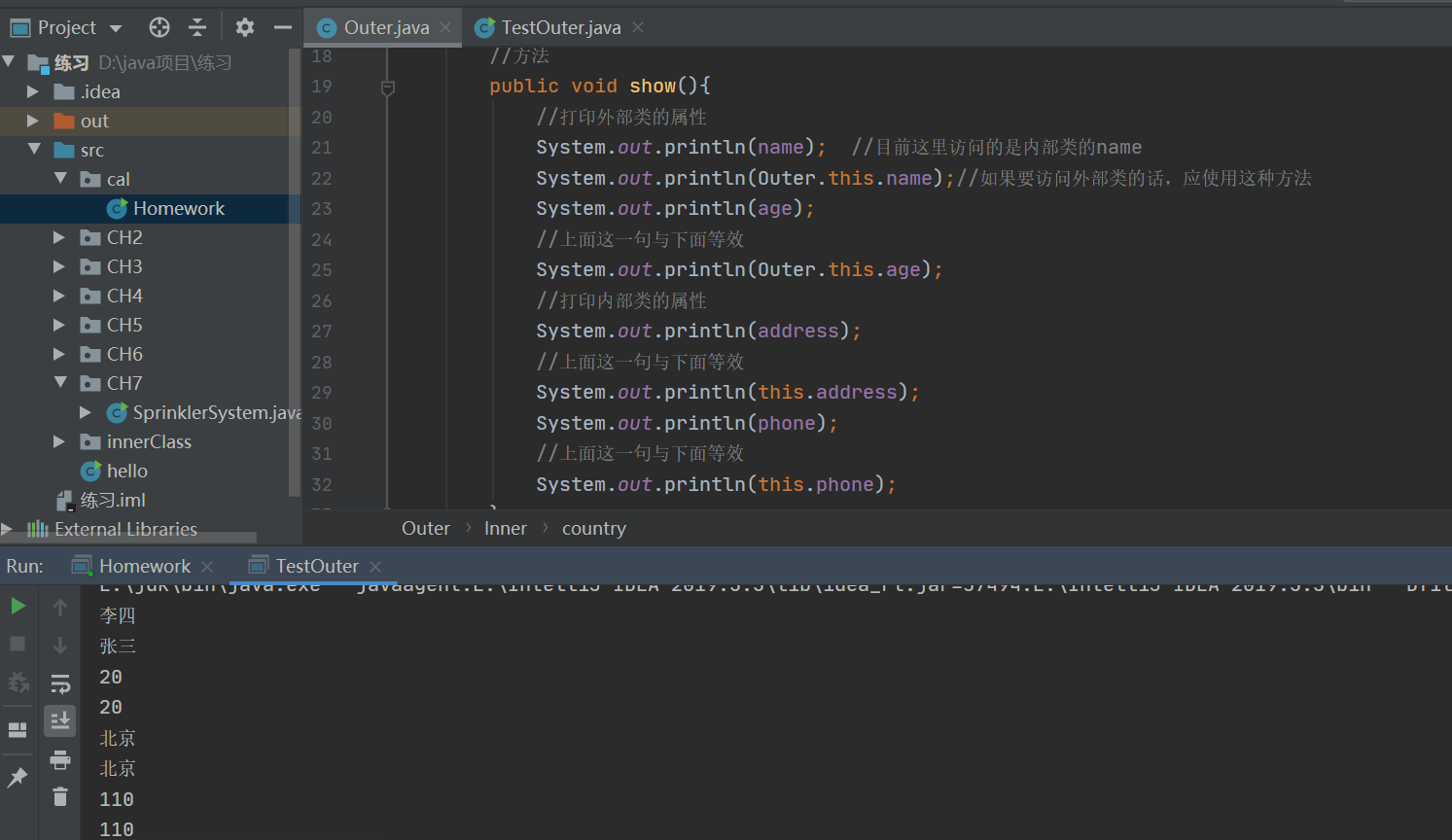Image resolution: width=1452 pixels, height=840 pixels.
Task: Expand the CH5 package
Action: tap(59, 325)
